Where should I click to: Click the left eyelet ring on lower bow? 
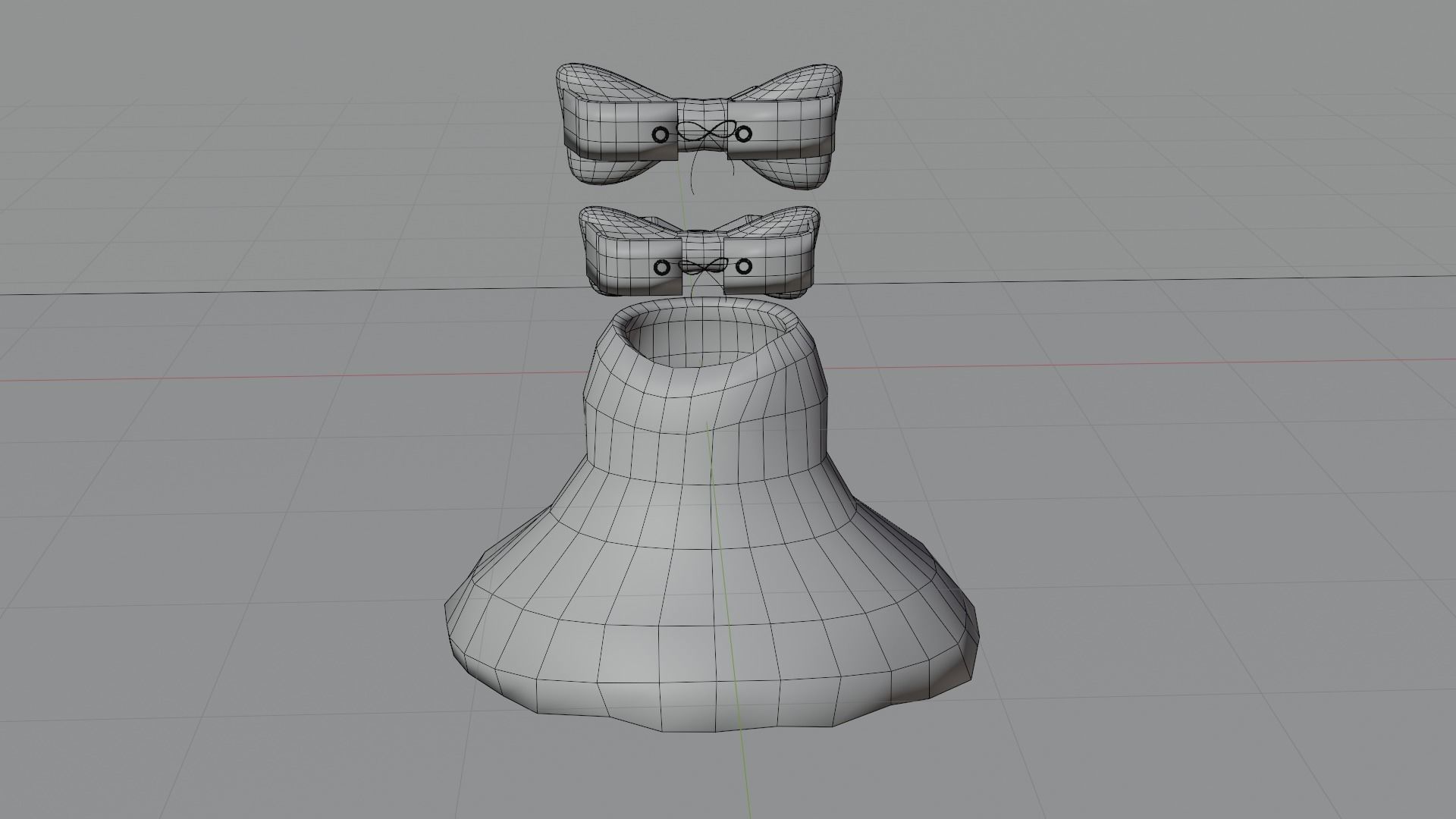[662, 267]
